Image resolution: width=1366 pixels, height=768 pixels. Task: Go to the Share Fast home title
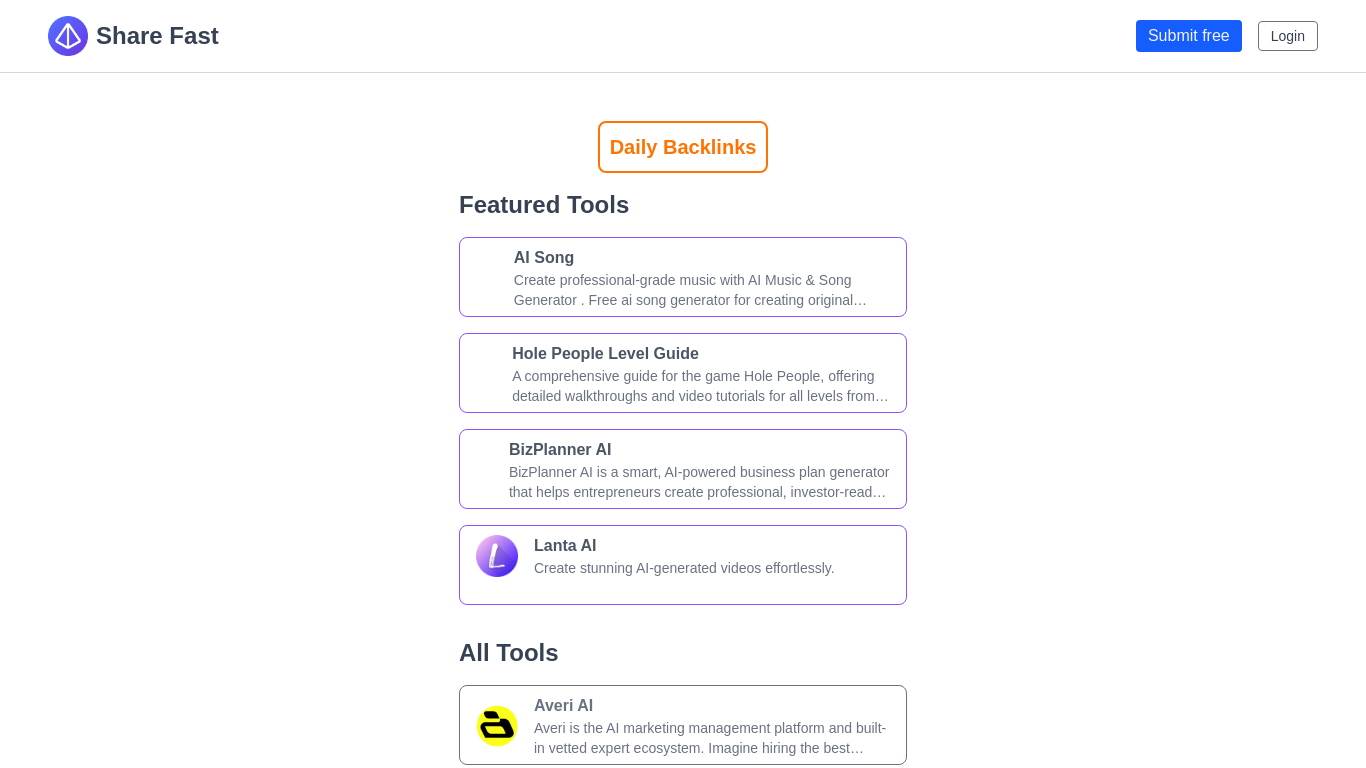tap(157, 36)
